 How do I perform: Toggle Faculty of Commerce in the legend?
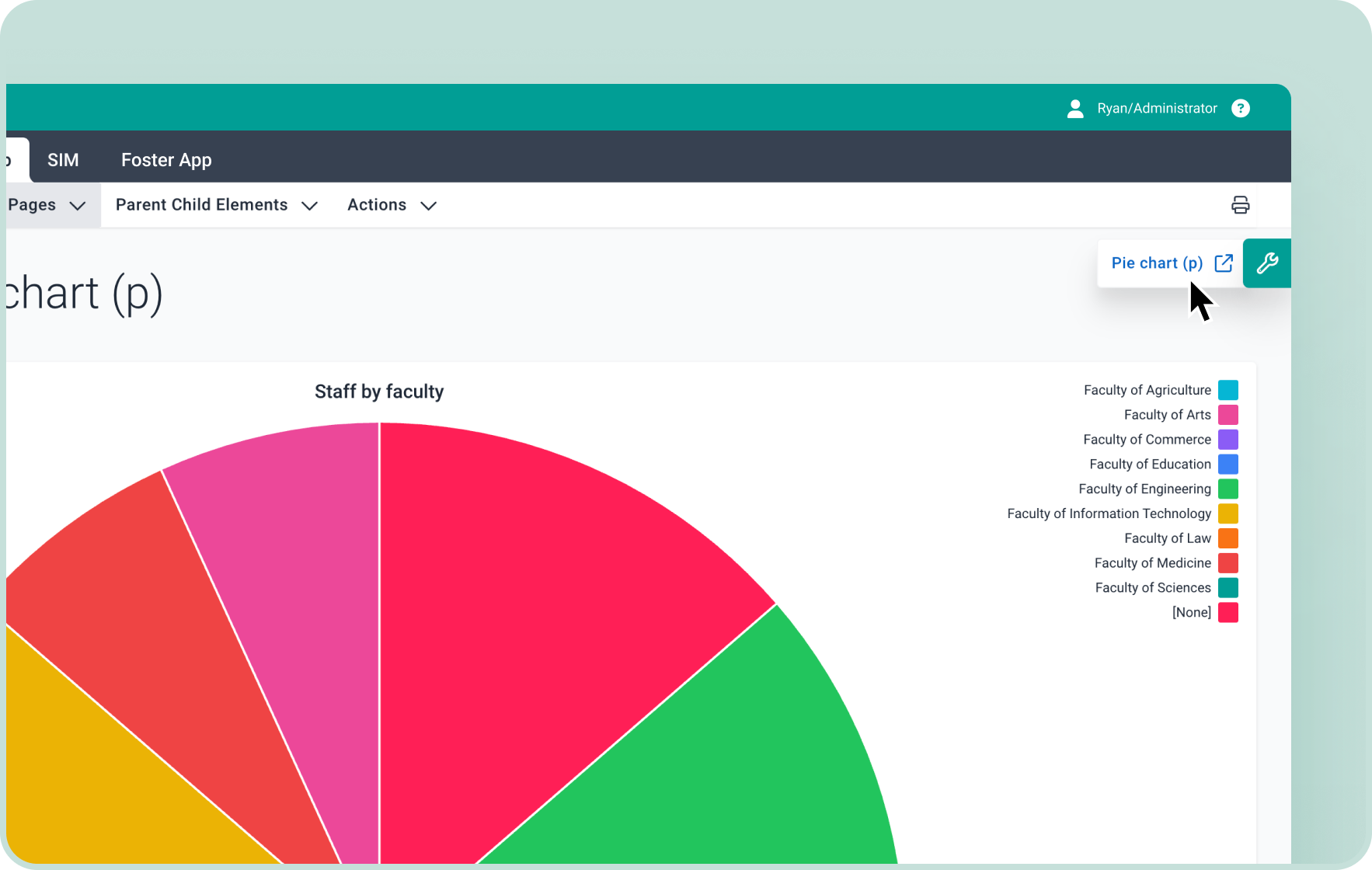coord(1147,440)
